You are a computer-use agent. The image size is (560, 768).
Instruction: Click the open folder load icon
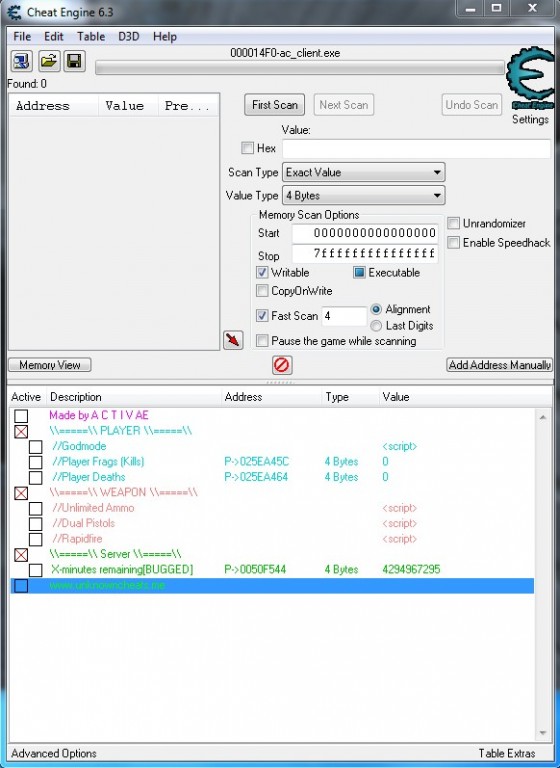tap(48, 61)
